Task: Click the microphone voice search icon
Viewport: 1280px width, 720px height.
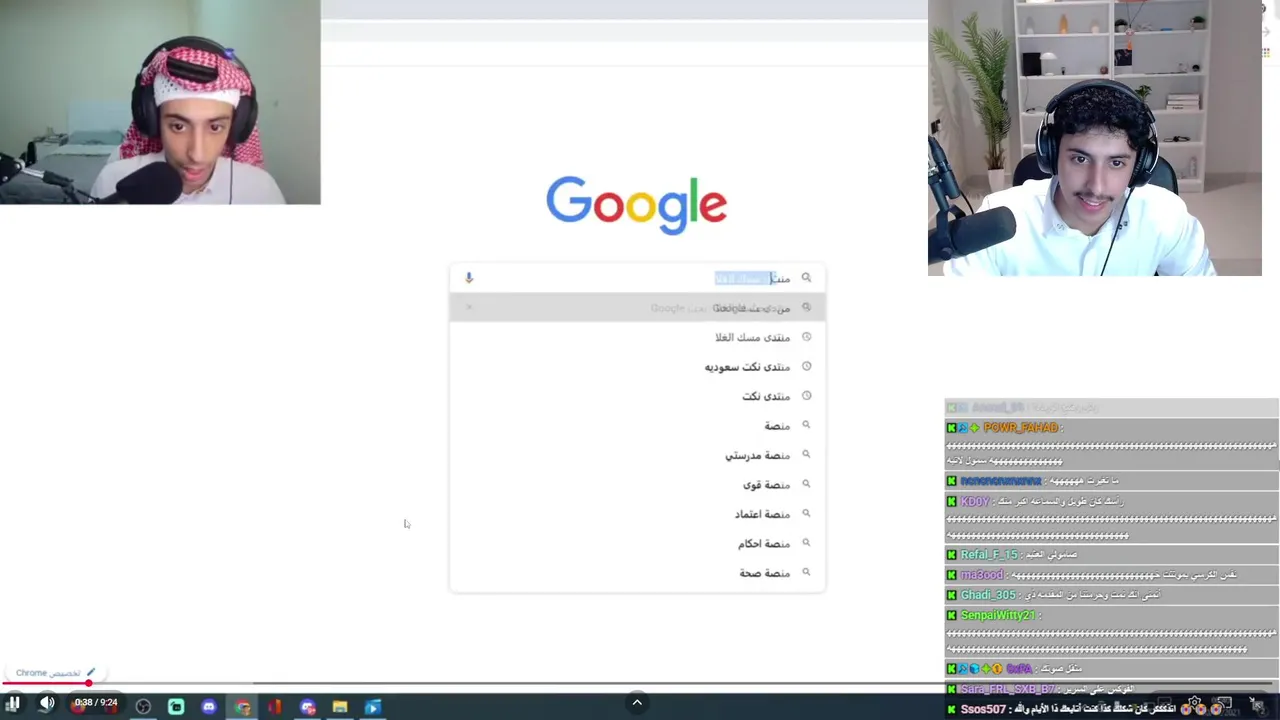Action: 469,278
